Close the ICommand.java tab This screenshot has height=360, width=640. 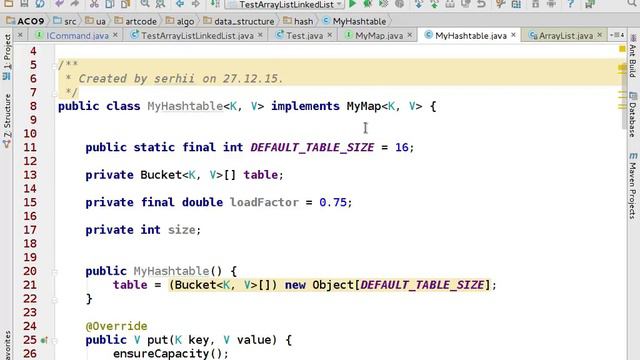pyautogui.click(x=116, y=35)
